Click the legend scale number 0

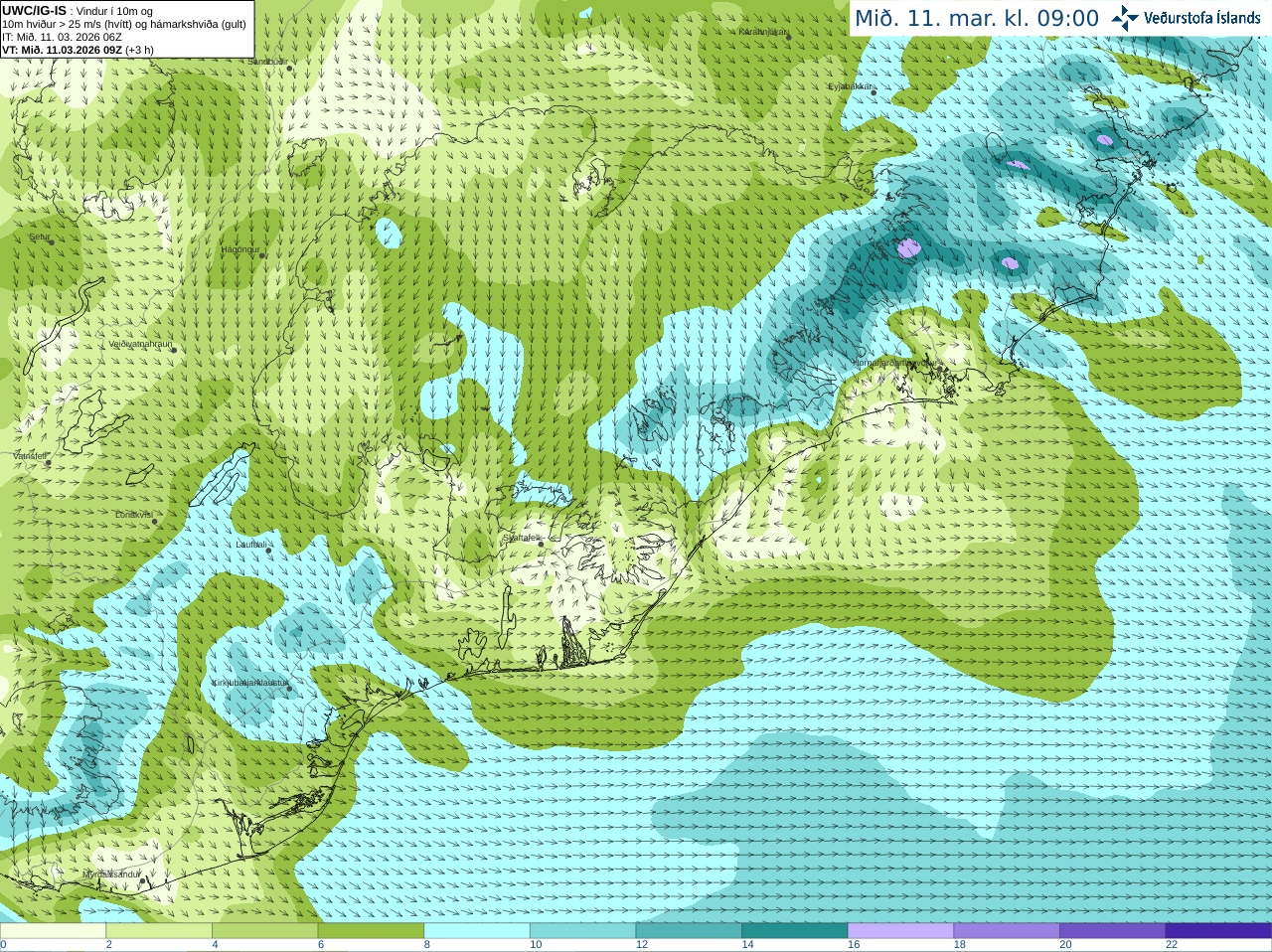tap(3, 945)
